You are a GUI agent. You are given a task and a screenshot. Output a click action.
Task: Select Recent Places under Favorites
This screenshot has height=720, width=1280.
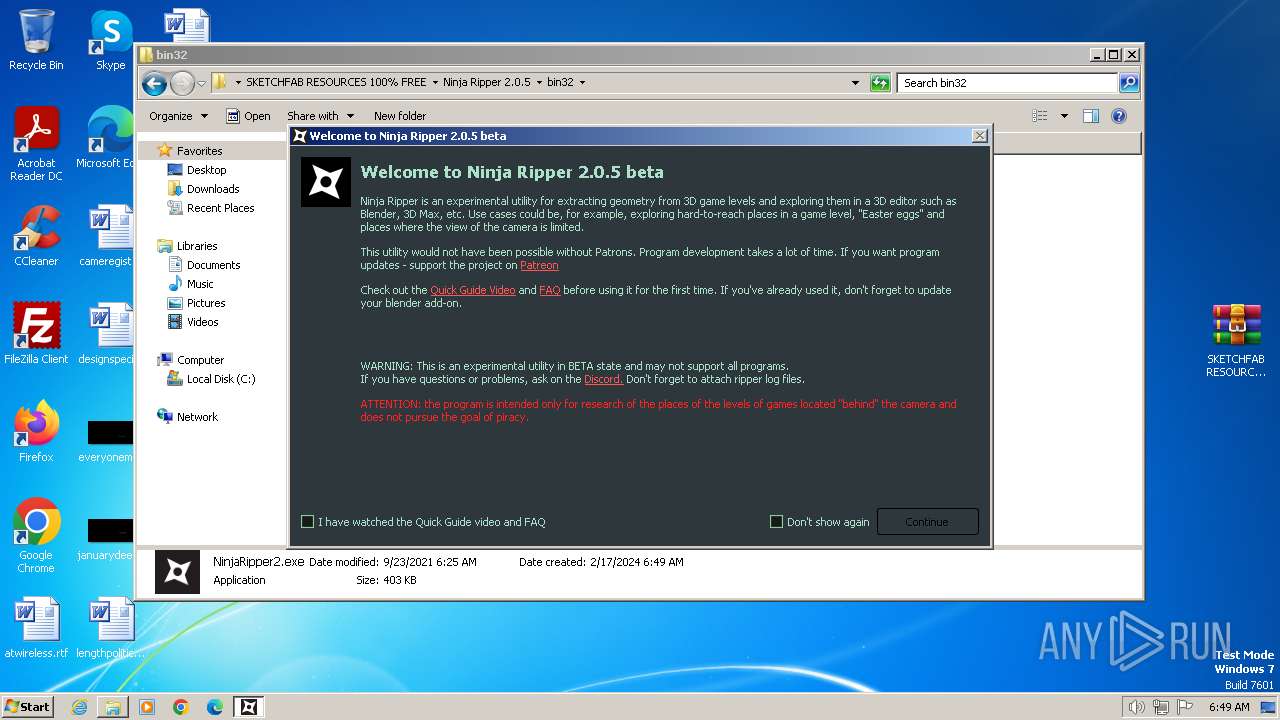[220, 208]
